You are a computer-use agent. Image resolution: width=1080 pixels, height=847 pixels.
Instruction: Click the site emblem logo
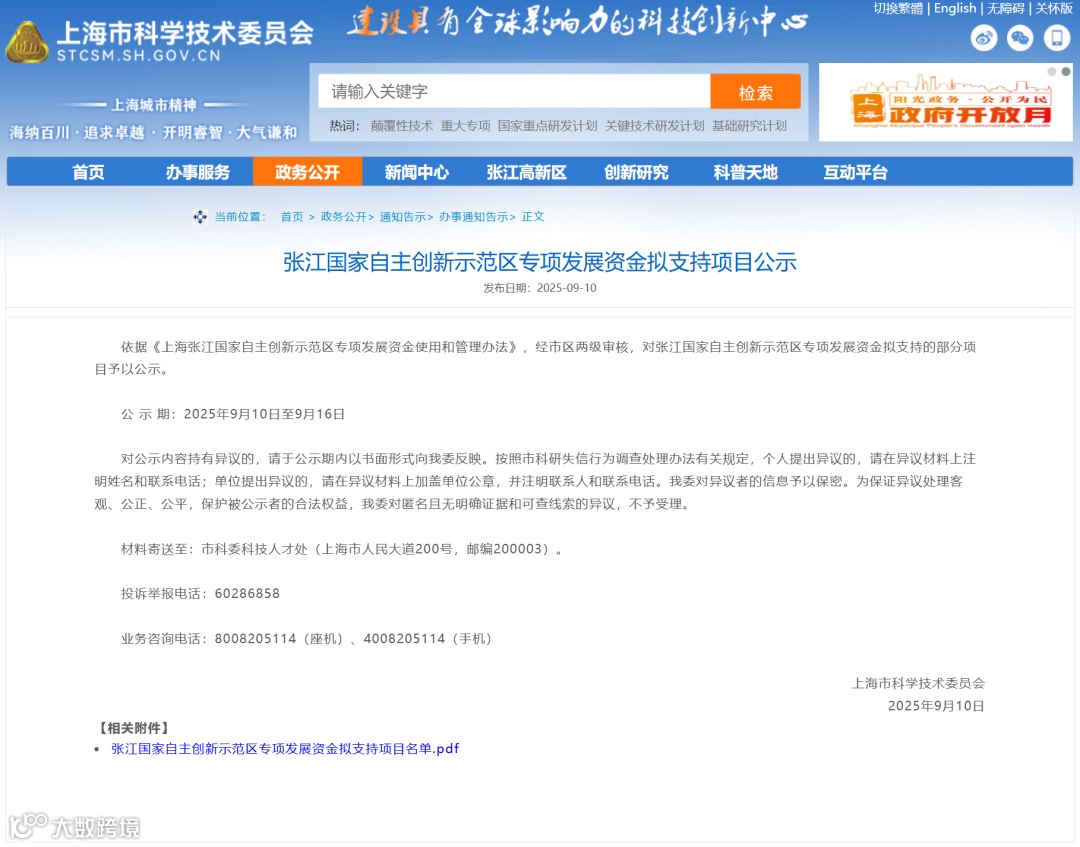point(27,43)
